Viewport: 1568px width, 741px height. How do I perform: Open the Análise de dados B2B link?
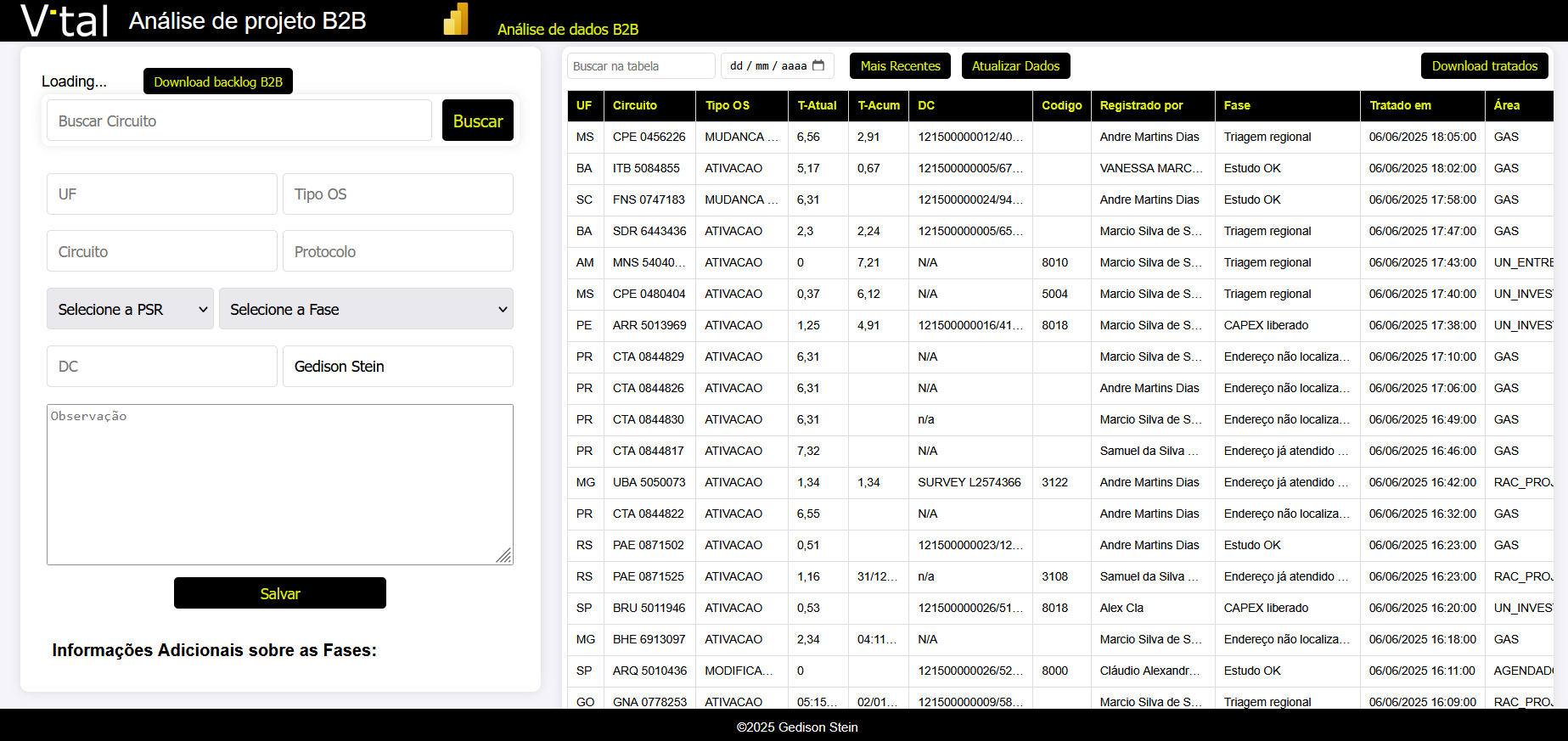(567, 29)
